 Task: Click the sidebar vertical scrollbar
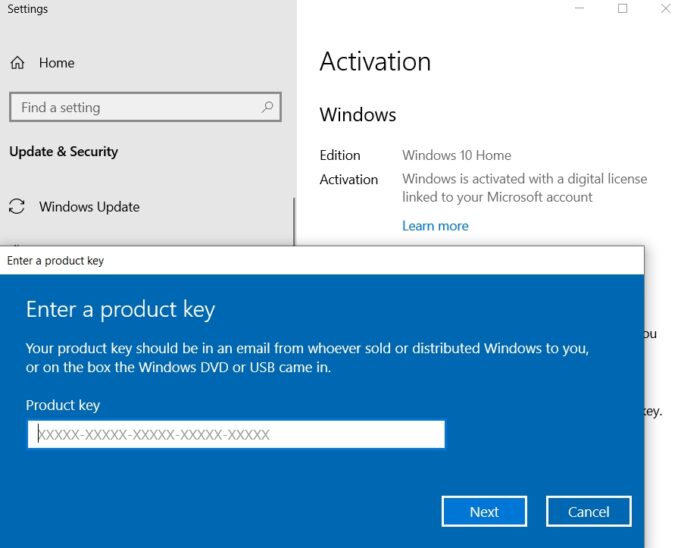tap(294, 220)
